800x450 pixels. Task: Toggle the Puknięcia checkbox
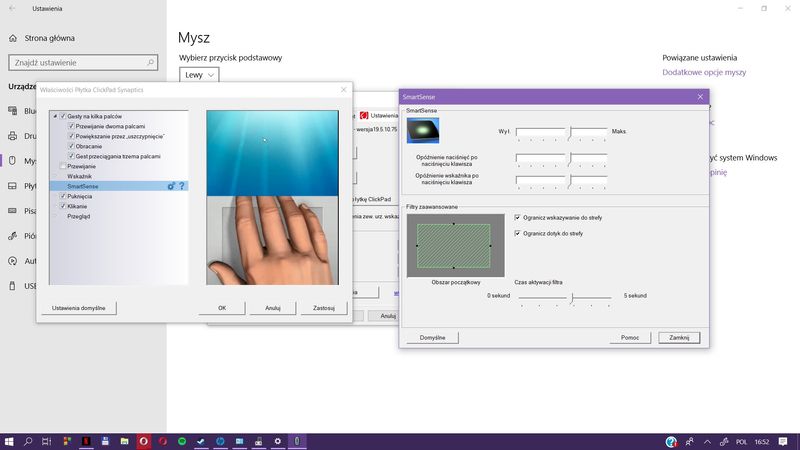63,196
